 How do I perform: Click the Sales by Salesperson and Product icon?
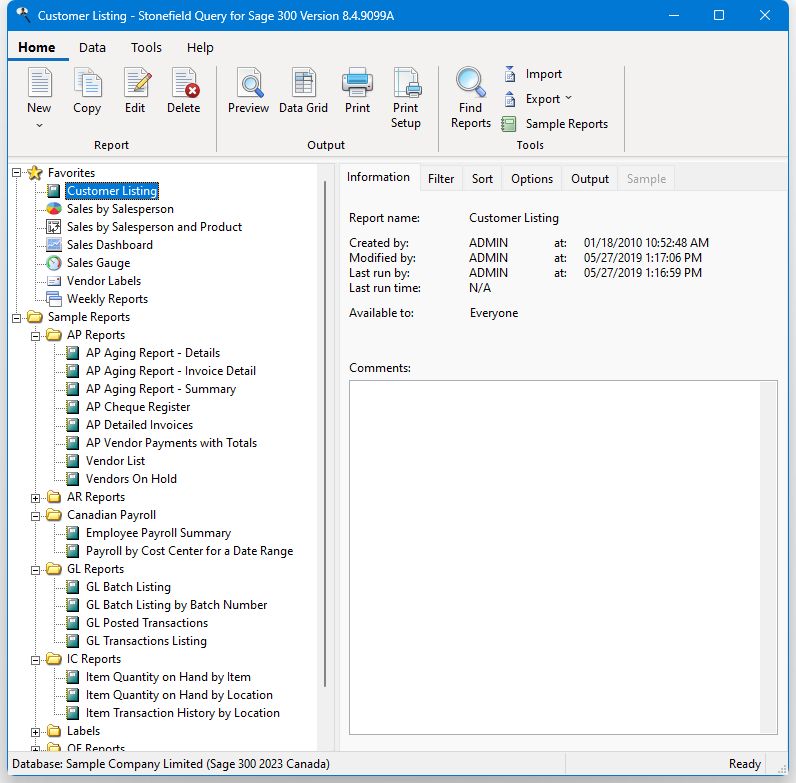pos(54,226)
